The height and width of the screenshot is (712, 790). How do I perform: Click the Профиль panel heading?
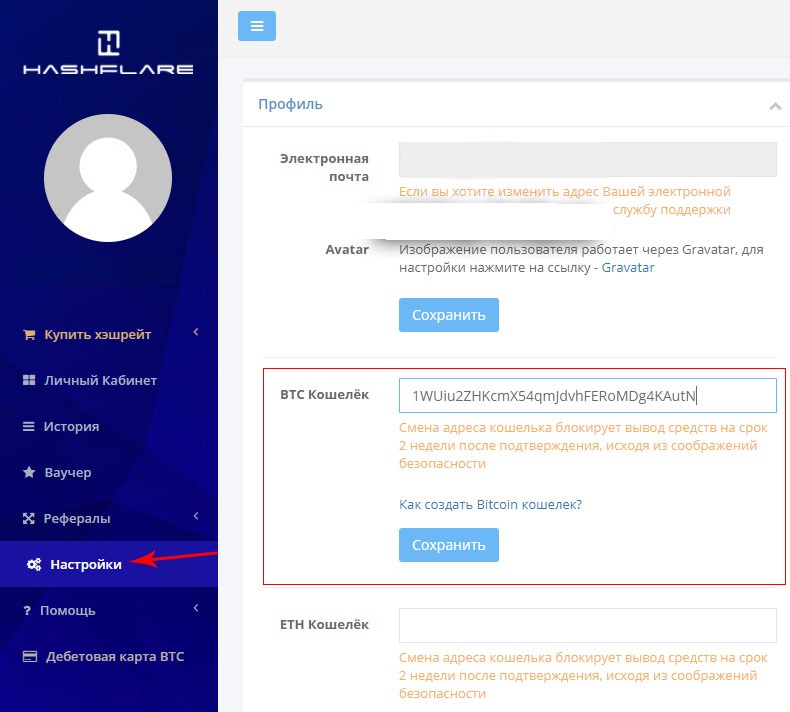(290, 104)
